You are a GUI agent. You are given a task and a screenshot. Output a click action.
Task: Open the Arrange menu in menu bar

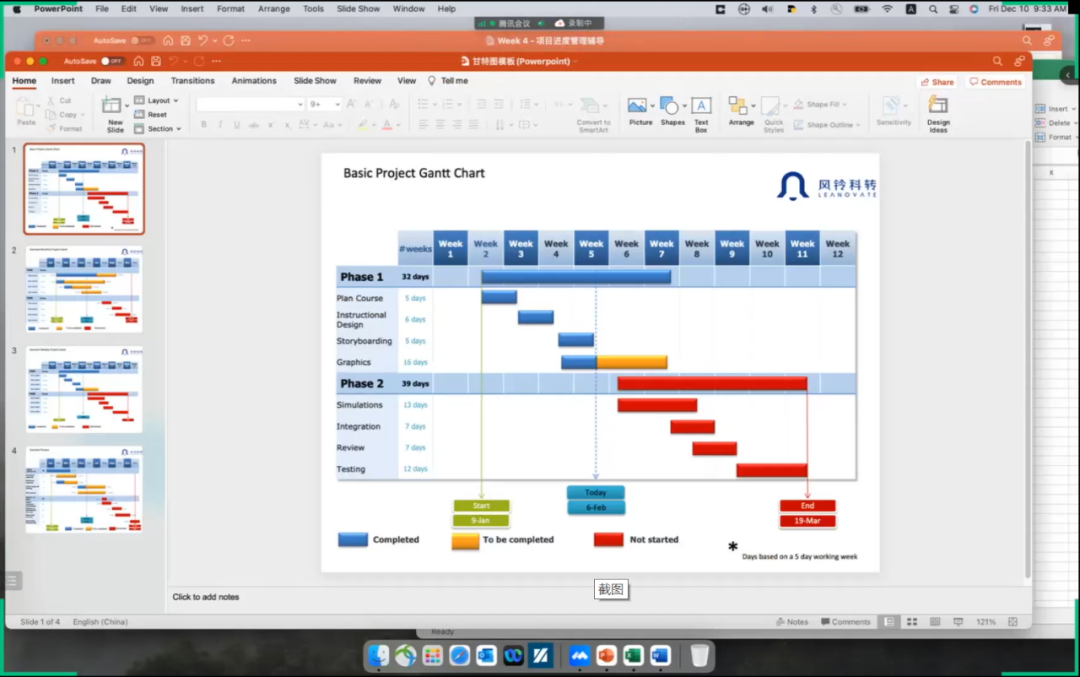click(x=273, y=9)
